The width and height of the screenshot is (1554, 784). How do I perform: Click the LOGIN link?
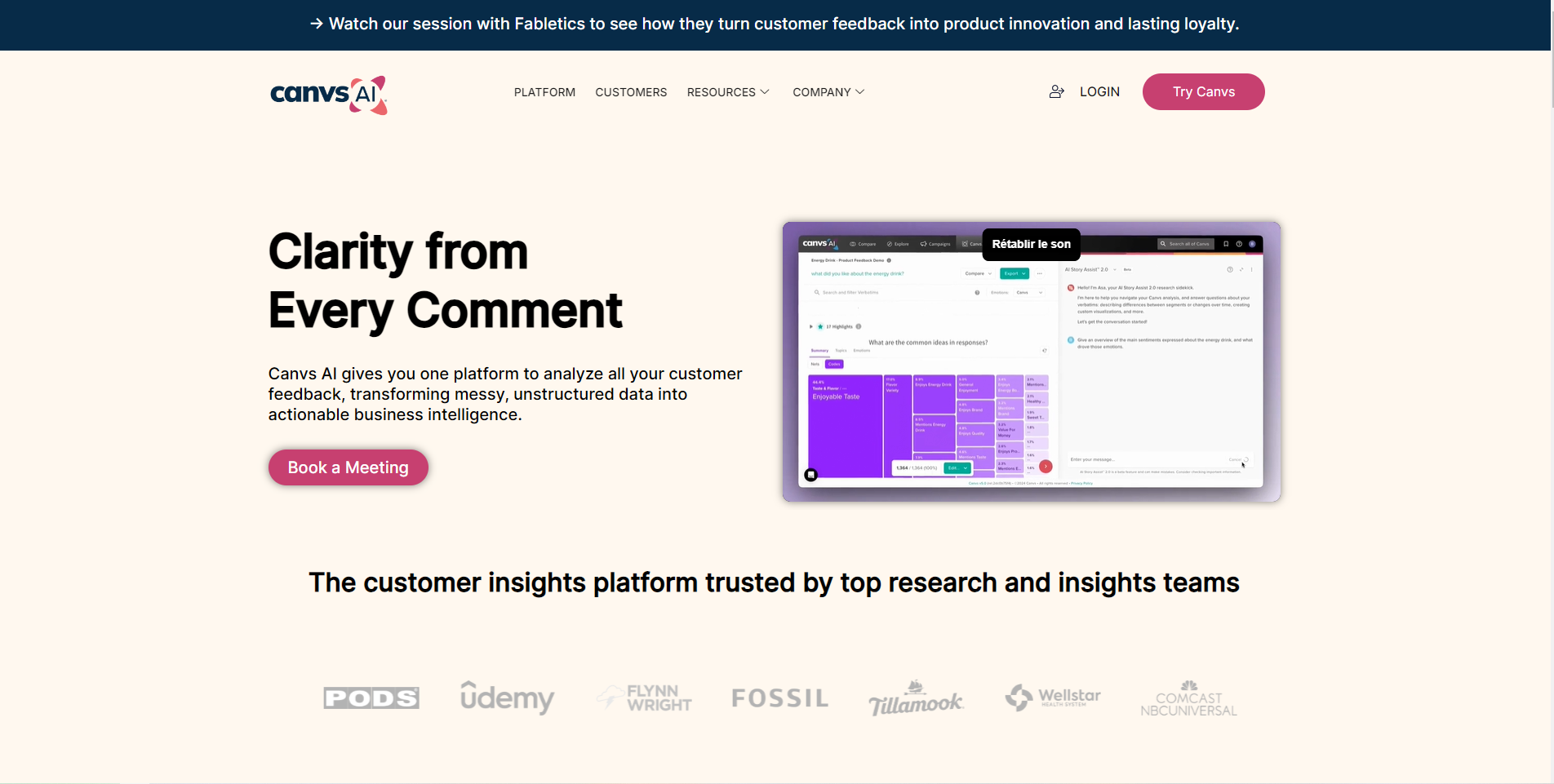[x=1099, y=92]
